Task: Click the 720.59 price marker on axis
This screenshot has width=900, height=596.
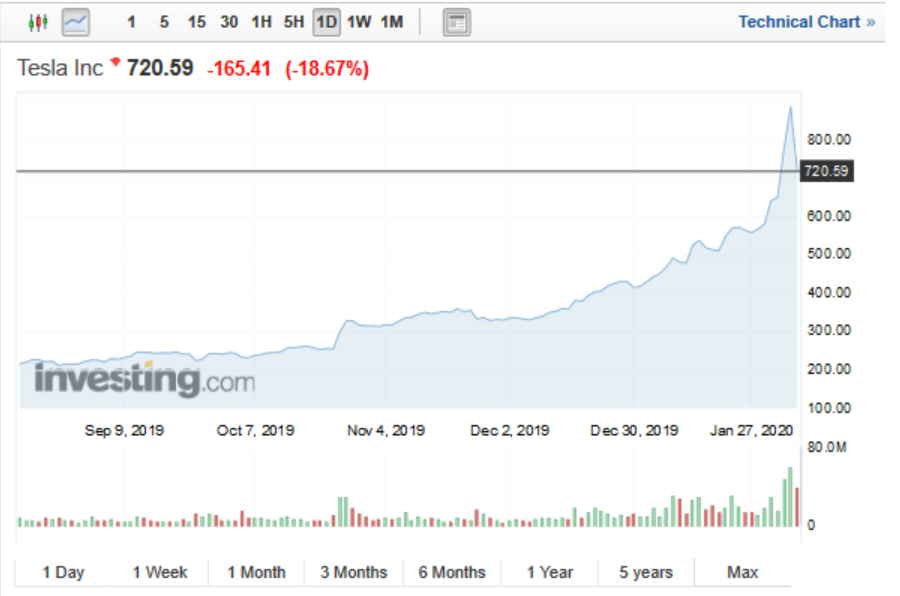Action: pos(827,171)
